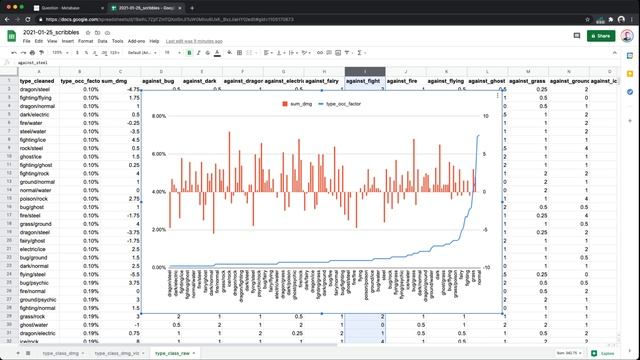Open the font family dropdown
The width and height of the screenshot is (640, 360).
[142, 53]
